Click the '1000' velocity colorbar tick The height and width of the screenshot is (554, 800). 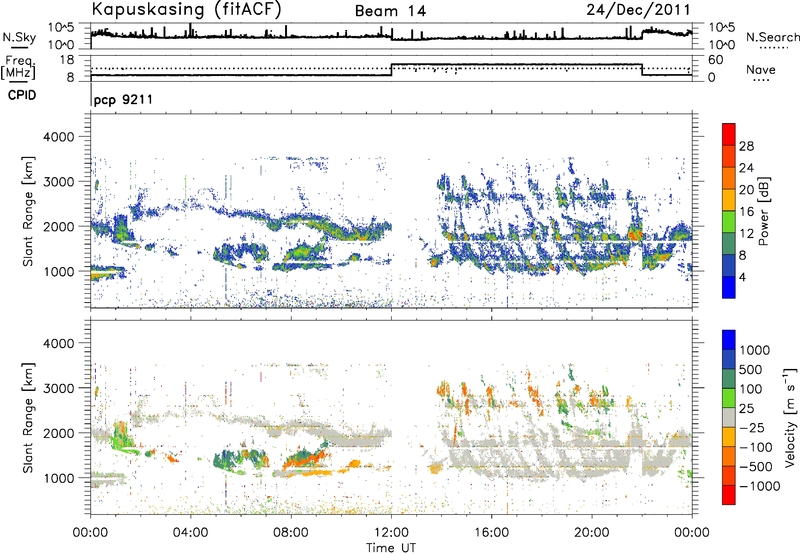tap(755, 350)
